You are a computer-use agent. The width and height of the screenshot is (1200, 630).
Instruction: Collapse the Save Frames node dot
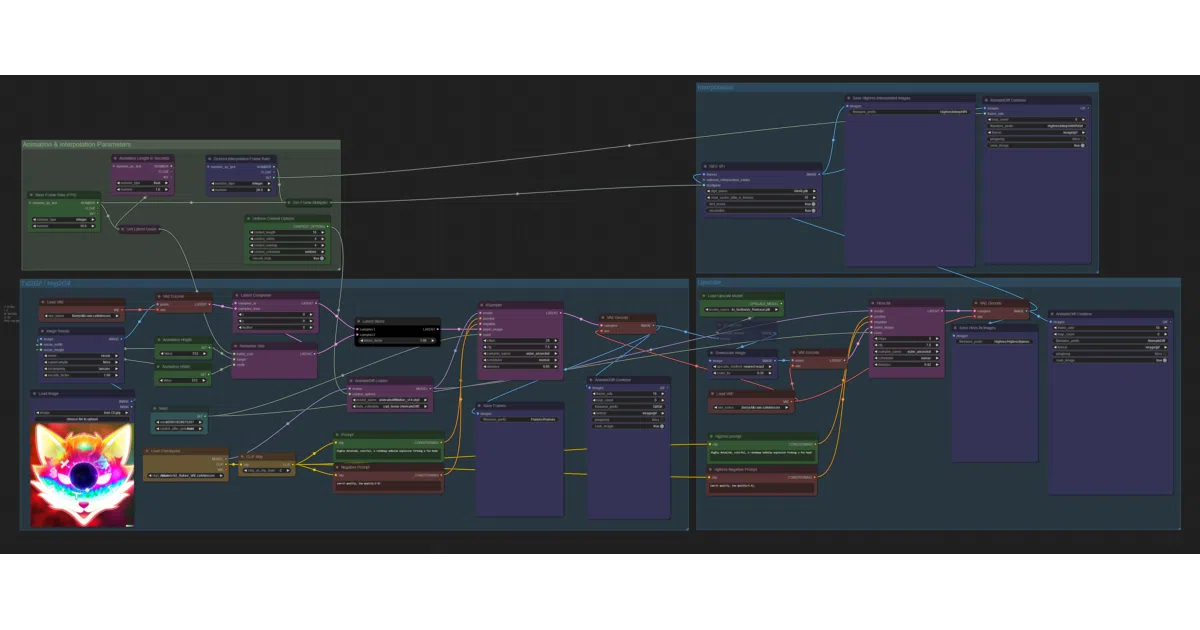(479, 406)
